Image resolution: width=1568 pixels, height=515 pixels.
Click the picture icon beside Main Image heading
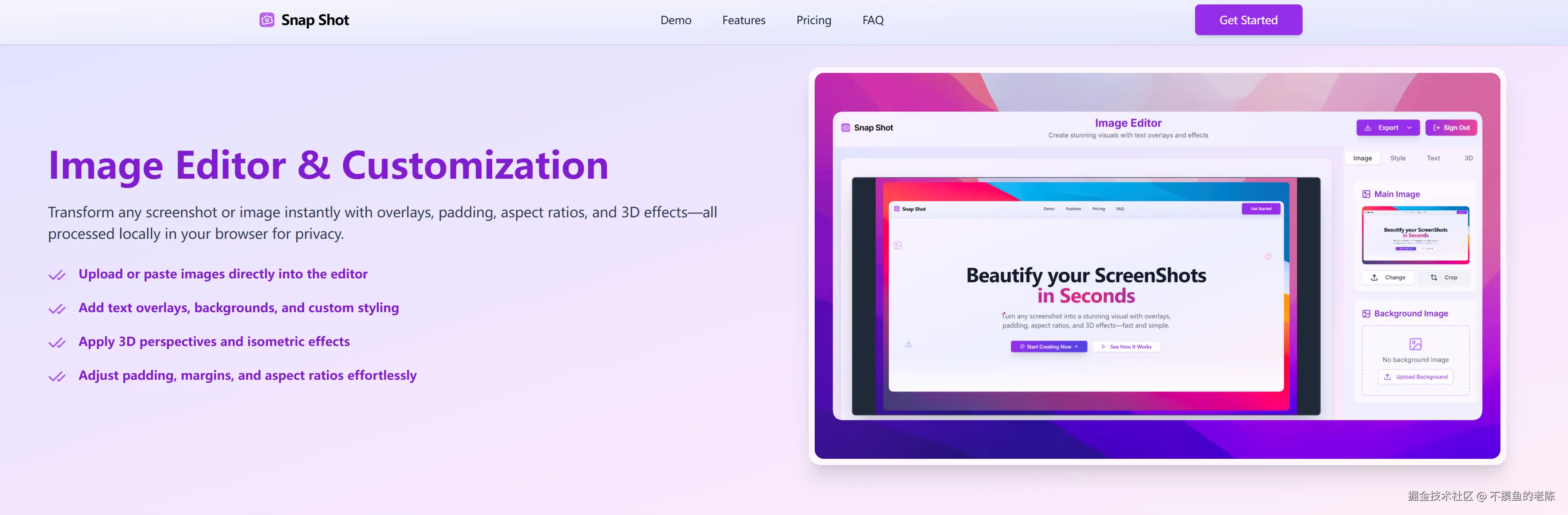pos(1366,194)
